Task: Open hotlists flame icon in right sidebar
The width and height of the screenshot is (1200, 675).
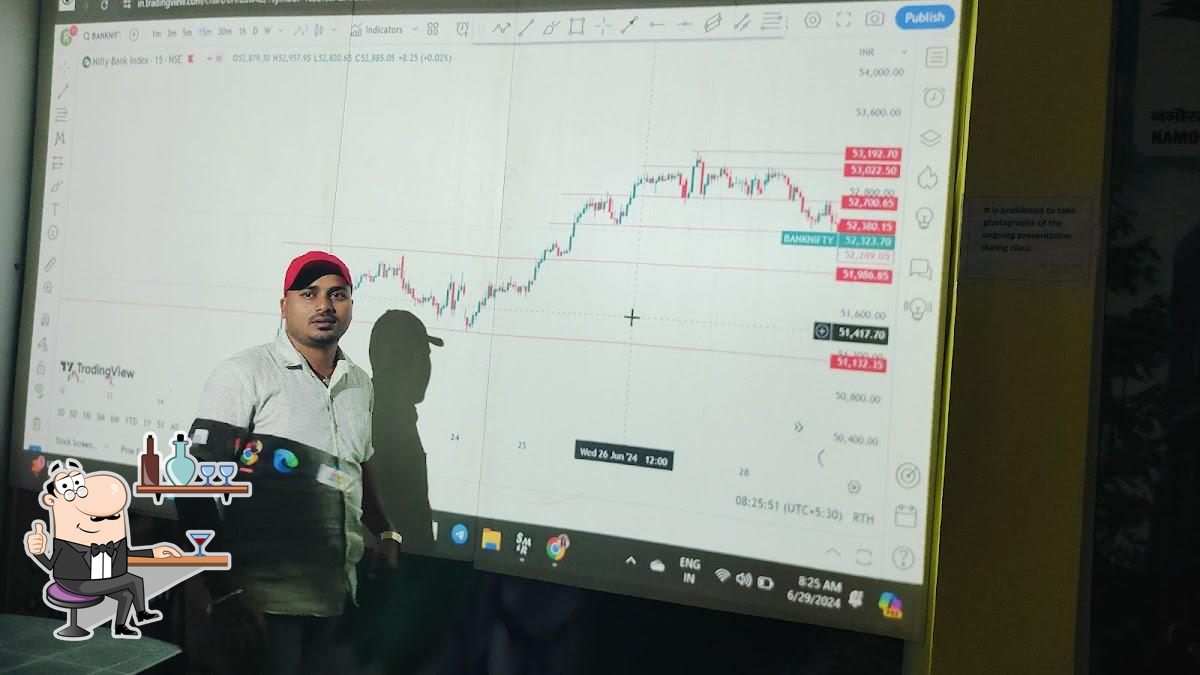Action: point(927,178)
